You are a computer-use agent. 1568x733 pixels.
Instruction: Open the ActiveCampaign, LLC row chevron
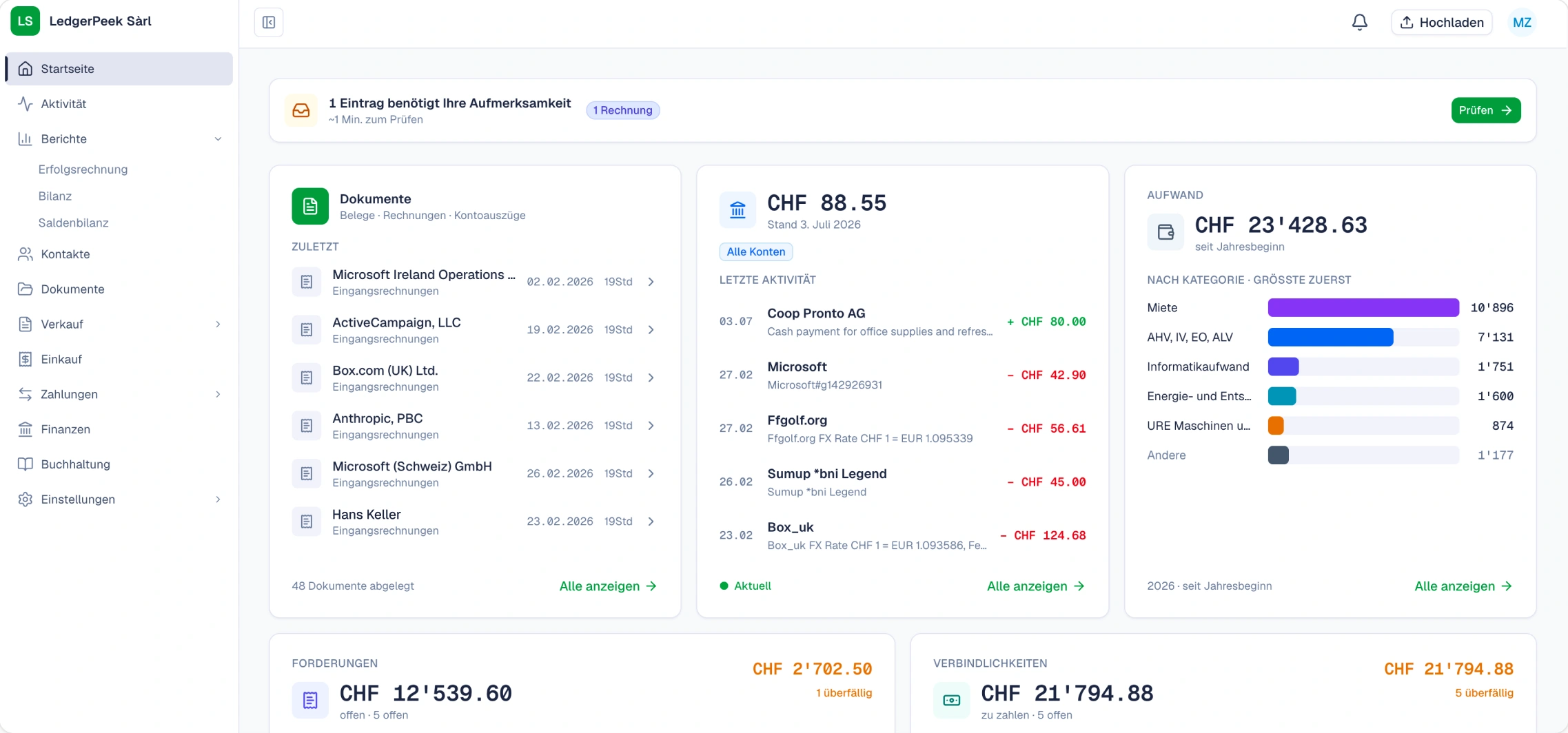click(x=651, y=330)
